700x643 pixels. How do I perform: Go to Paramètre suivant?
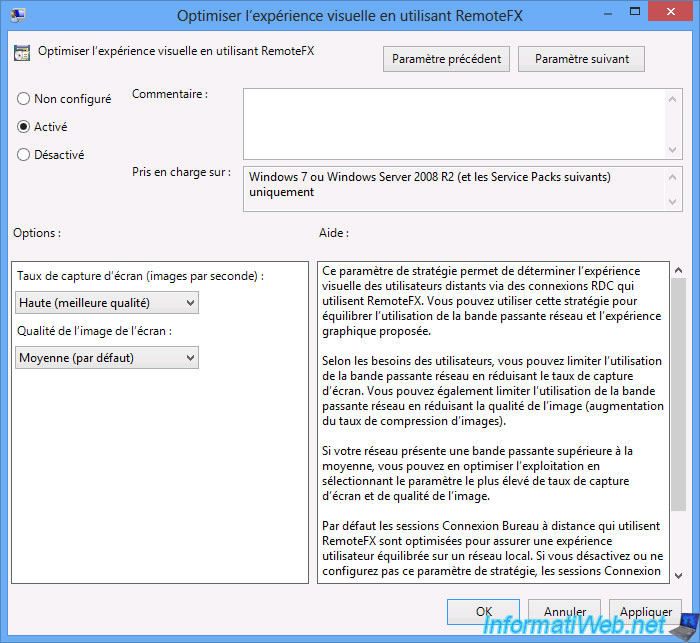581,59
